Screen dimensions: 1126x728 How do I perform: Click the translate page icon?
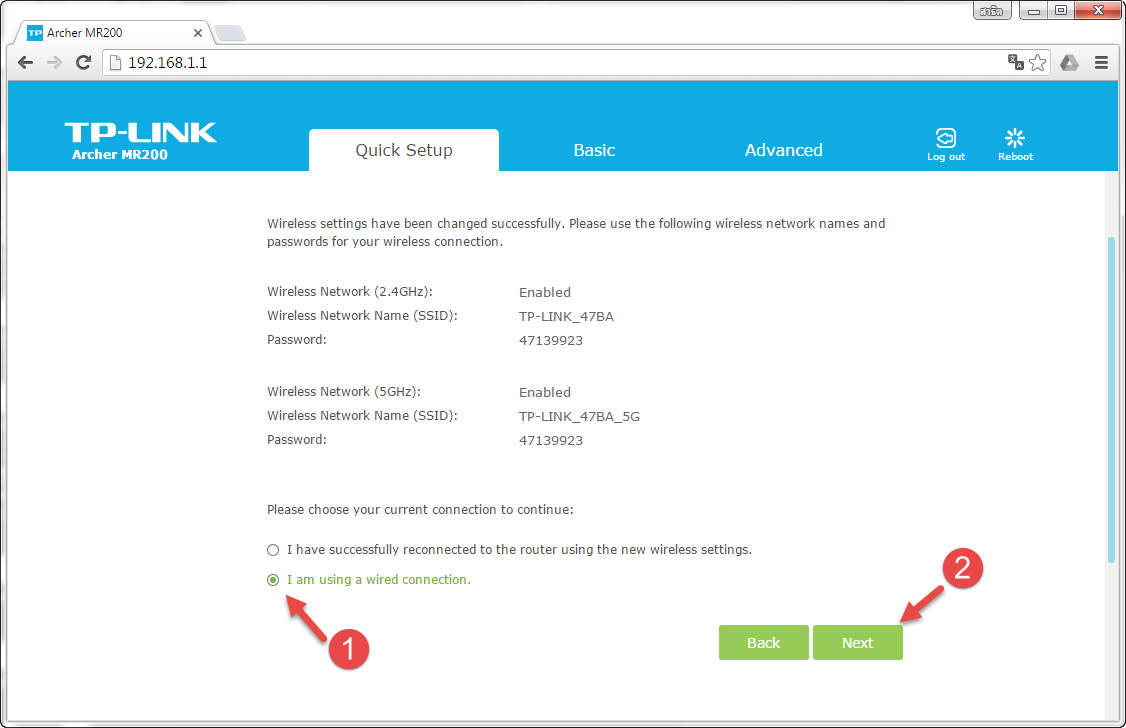[x=1015, y=62]
